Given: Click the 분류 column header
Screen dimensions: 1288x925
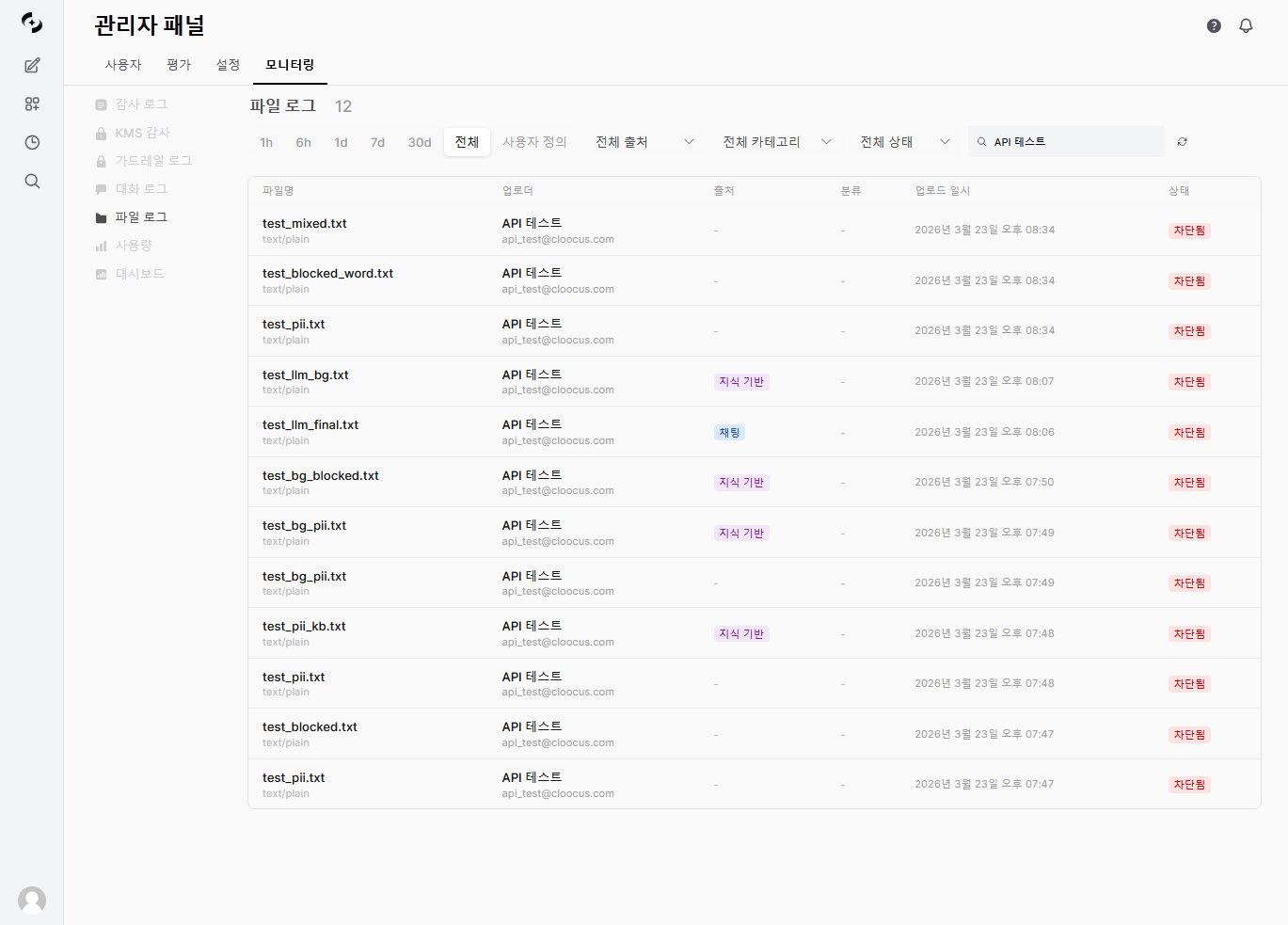Looking at the screenshot, I should pyautogui.click(x=851, y=191).
